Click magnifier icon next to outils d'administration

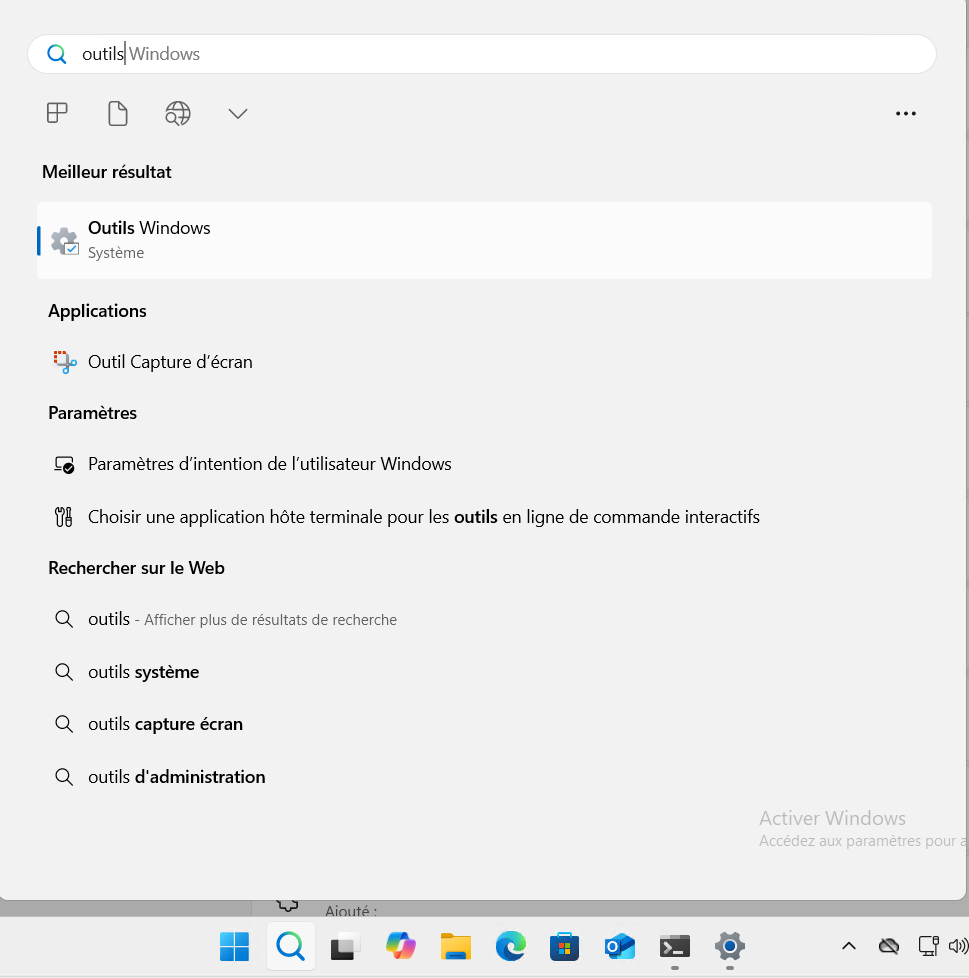point(64,777)
